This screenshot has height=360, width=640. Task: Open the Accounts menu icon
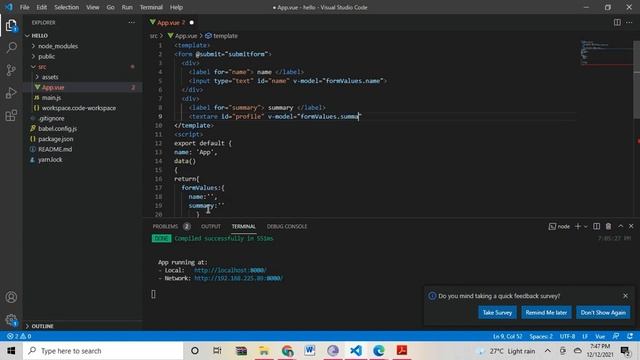(x=11, y=297)
